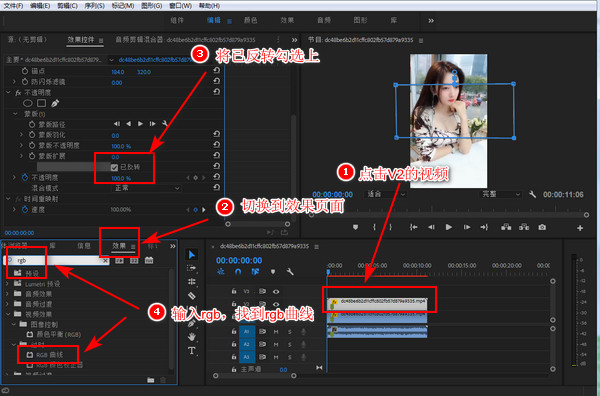Toggle visibility eye for track V3

coord(276,292)
